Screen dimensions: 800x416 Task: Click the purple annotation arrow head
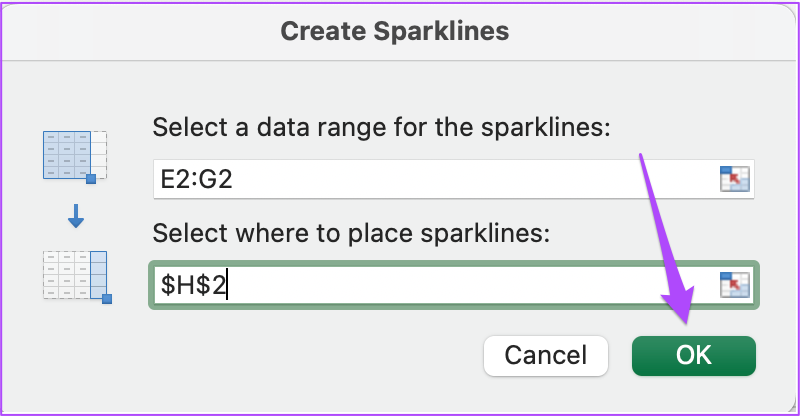click(680, 304)
